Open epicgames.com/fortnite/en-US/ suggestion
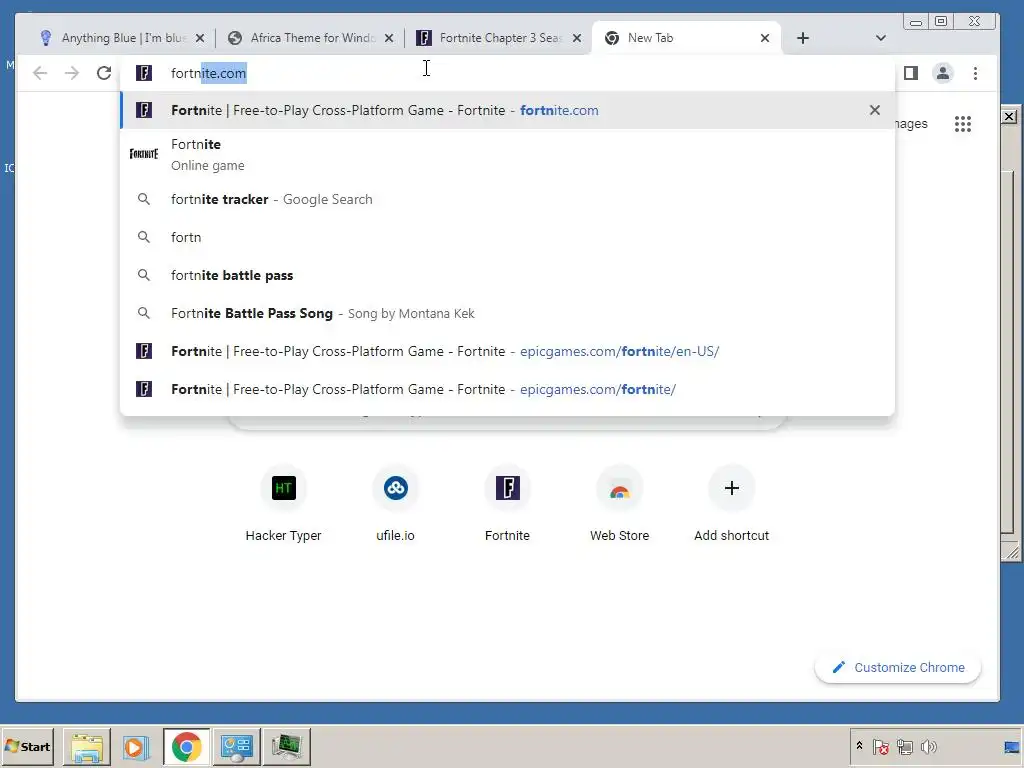This screenshot has width=1024, height=768. tap(507, 351)
